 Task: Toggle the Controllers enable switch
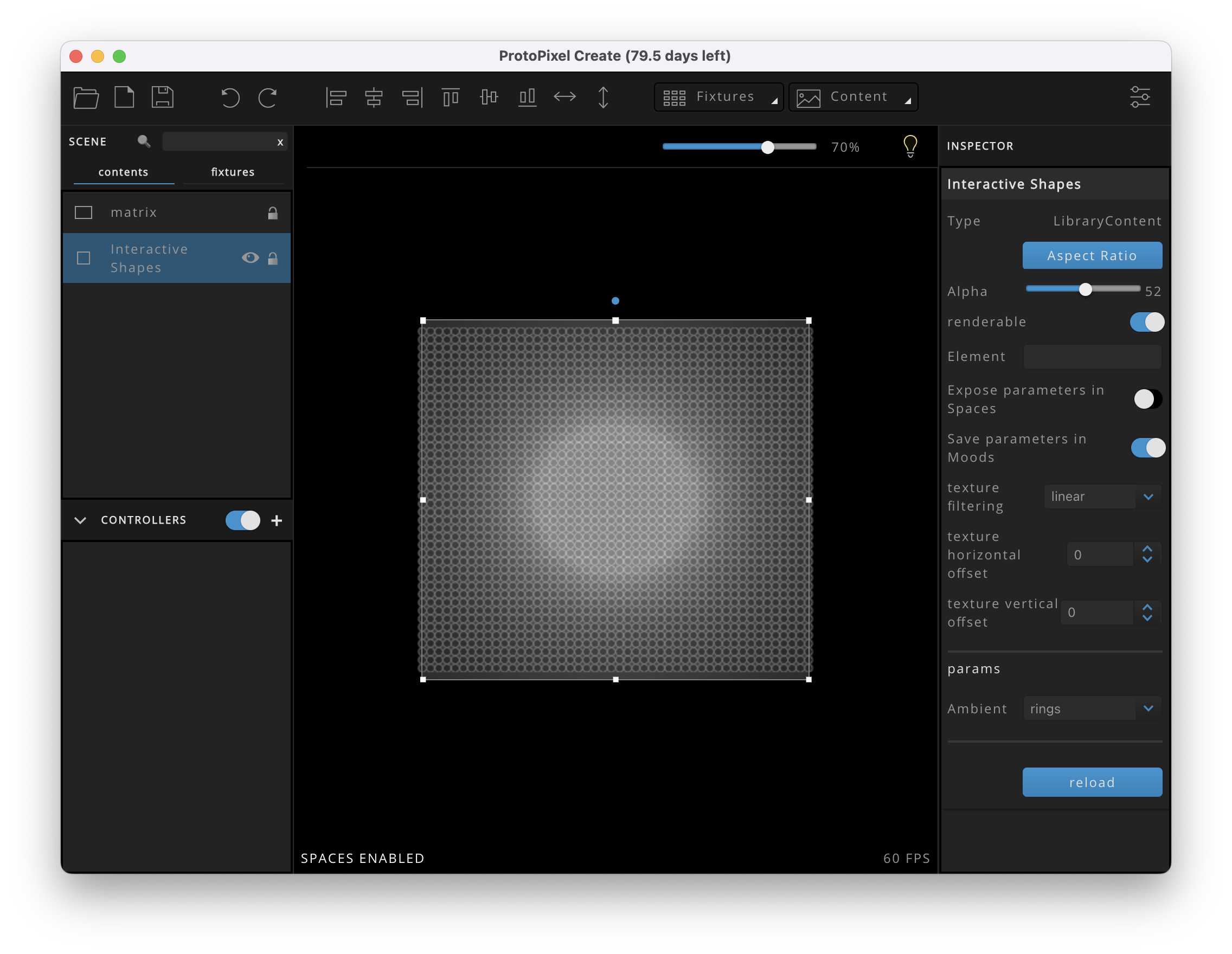[x=242, y=520]
